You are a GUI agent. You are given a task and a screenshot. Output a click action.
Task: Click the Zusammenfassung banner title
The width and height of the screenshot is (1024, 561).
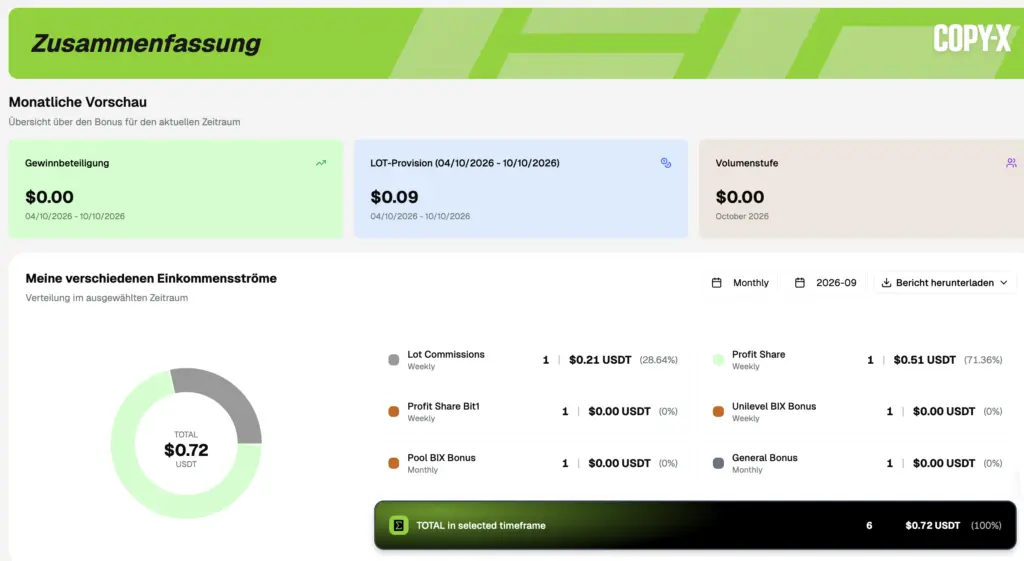tap(146, 43)
